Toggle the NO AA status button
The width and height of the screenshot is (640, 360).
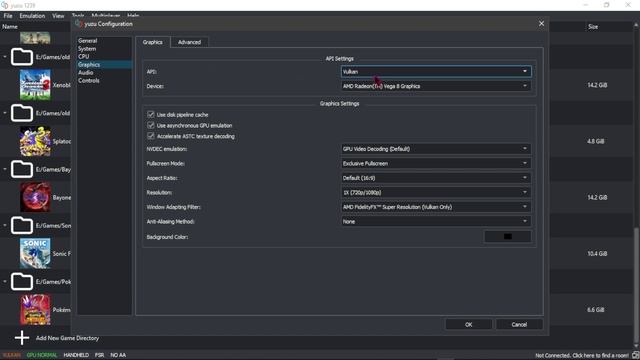click(118, 355)
